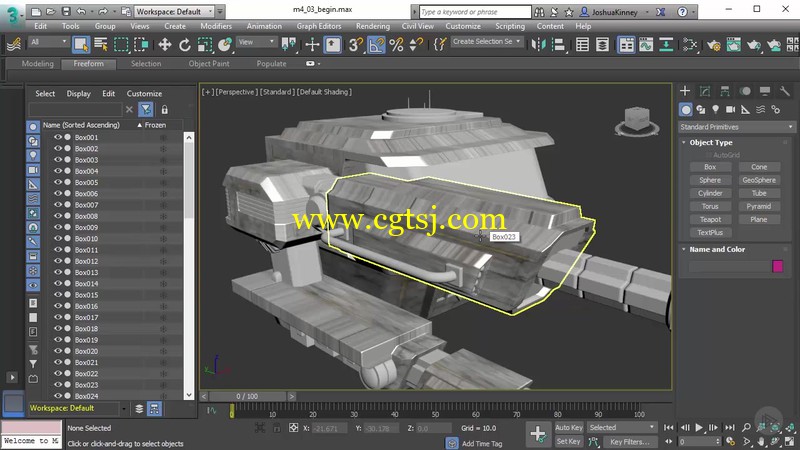800x450 pixels.
Task: Select the Move tool in the main toolbar
Action: [x=164, y=45]
